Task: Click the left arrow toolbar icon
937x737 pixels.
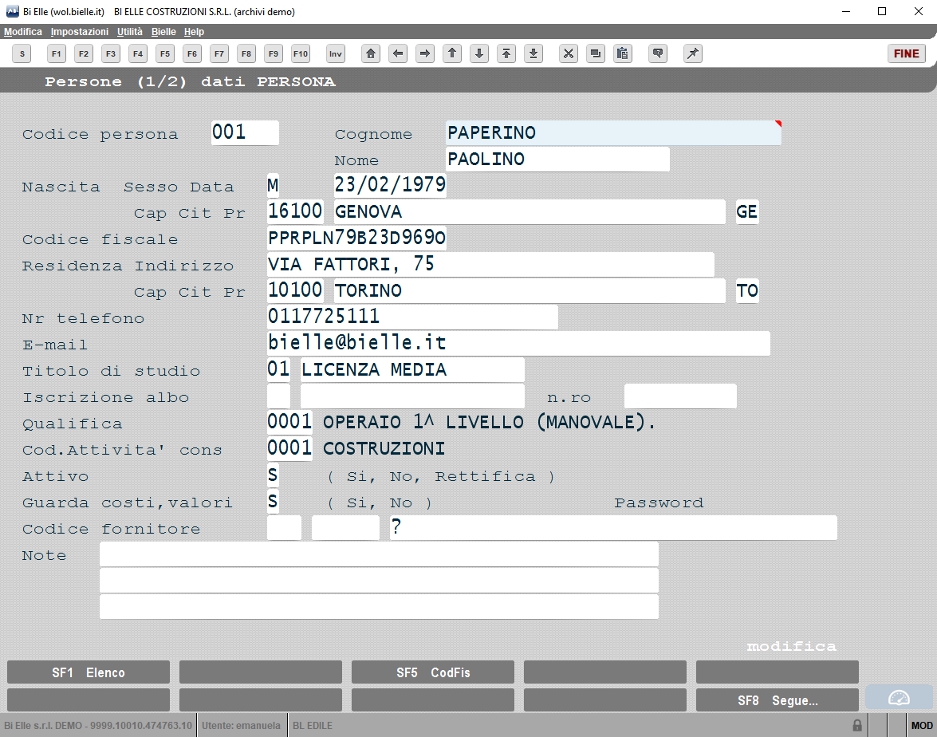Action: (397, 54)
